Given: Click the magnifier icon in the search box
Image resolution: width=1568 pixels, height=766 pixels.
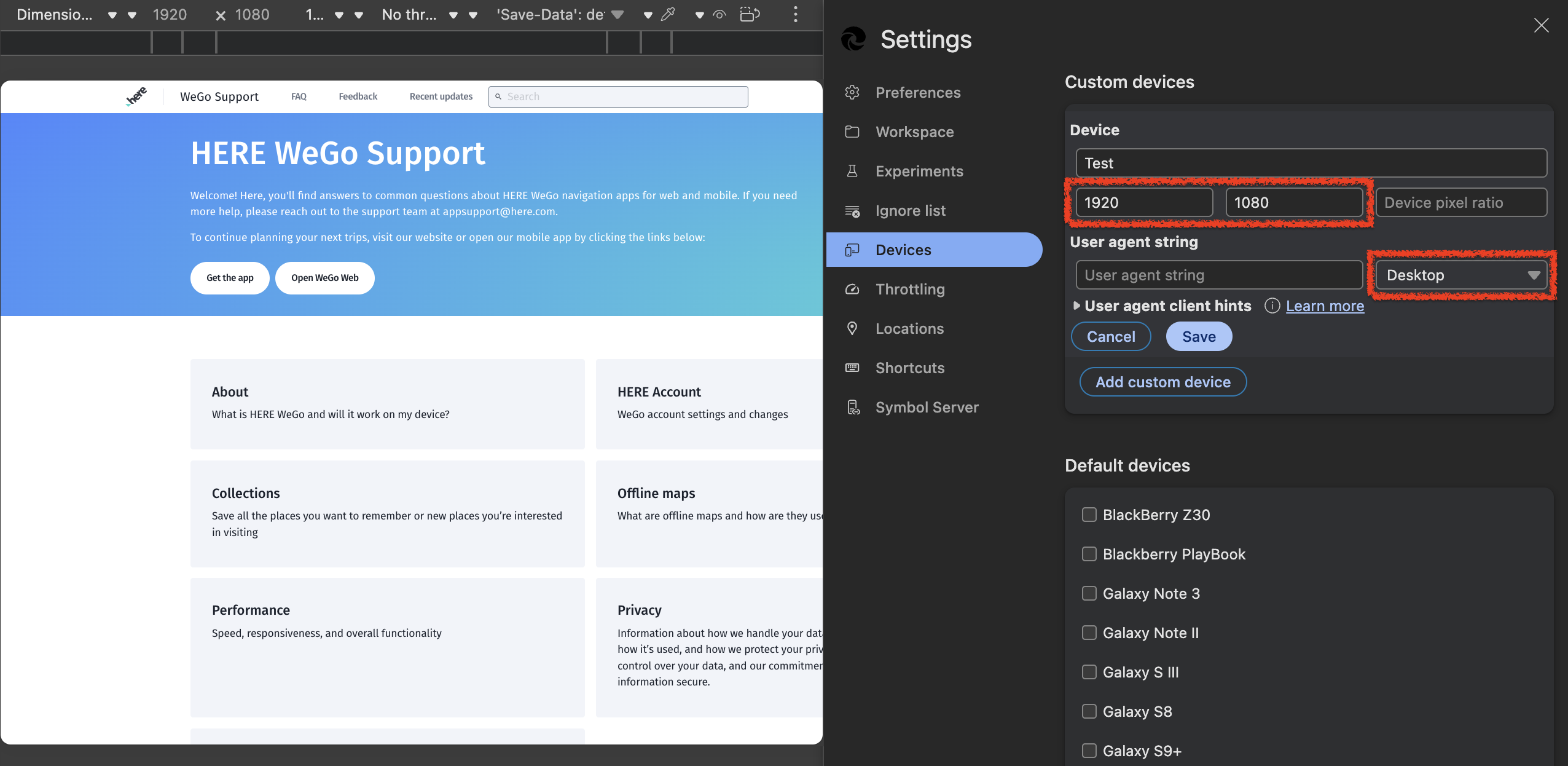Looking at the screenshot, I should pyautogui.click(x=498, y=97).
